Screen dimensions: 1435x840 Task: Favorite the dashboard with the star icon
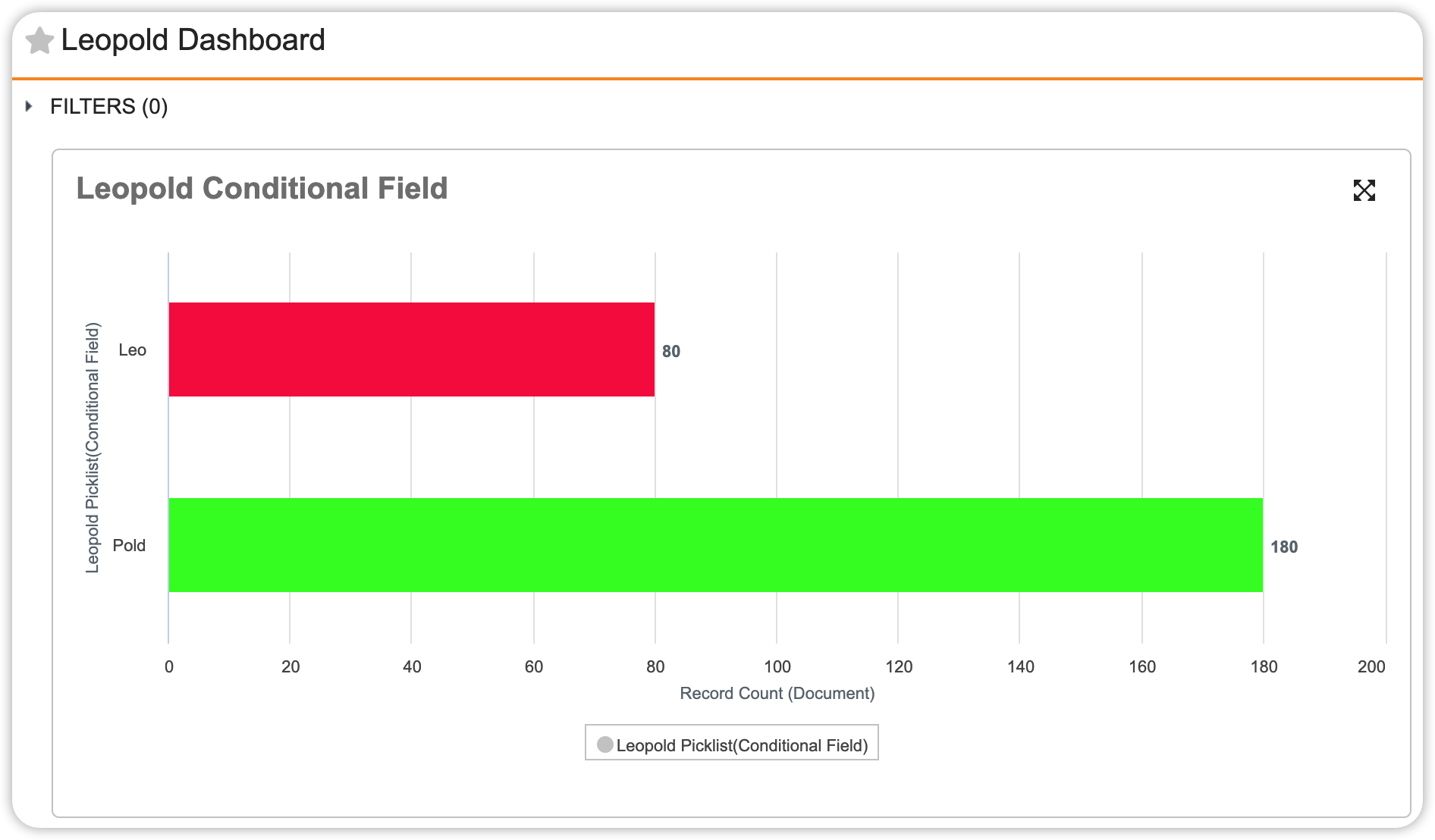(39, 41)
